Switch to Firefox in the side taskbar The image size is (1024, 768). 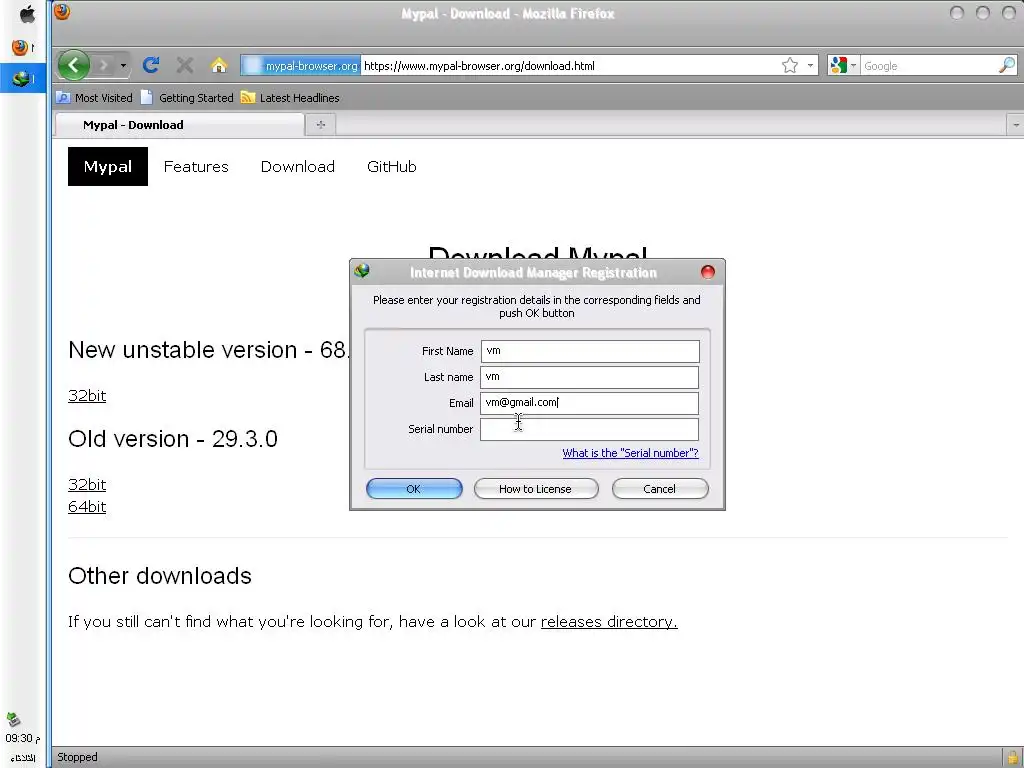[22, 48]
